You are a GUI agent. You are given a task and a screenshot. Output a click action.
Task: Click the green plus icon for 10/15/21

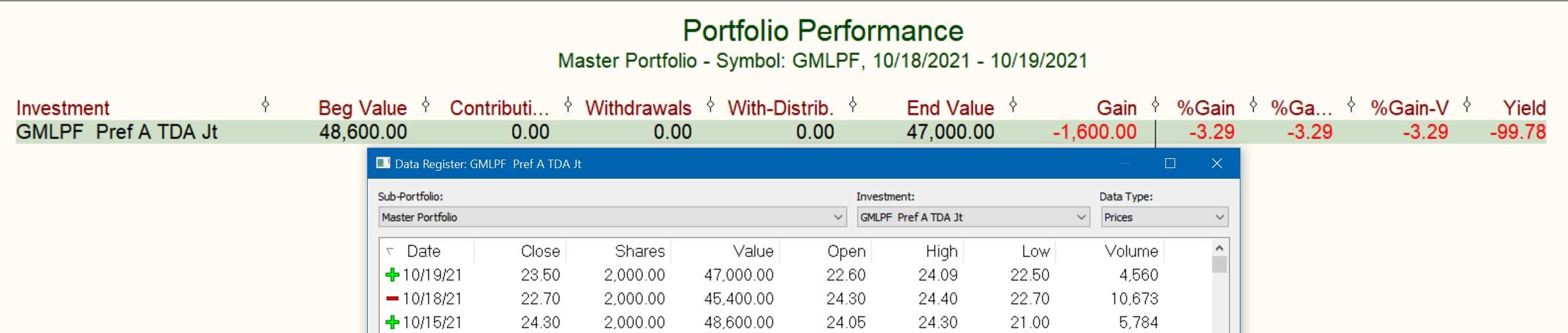click(x=392, y=322)
